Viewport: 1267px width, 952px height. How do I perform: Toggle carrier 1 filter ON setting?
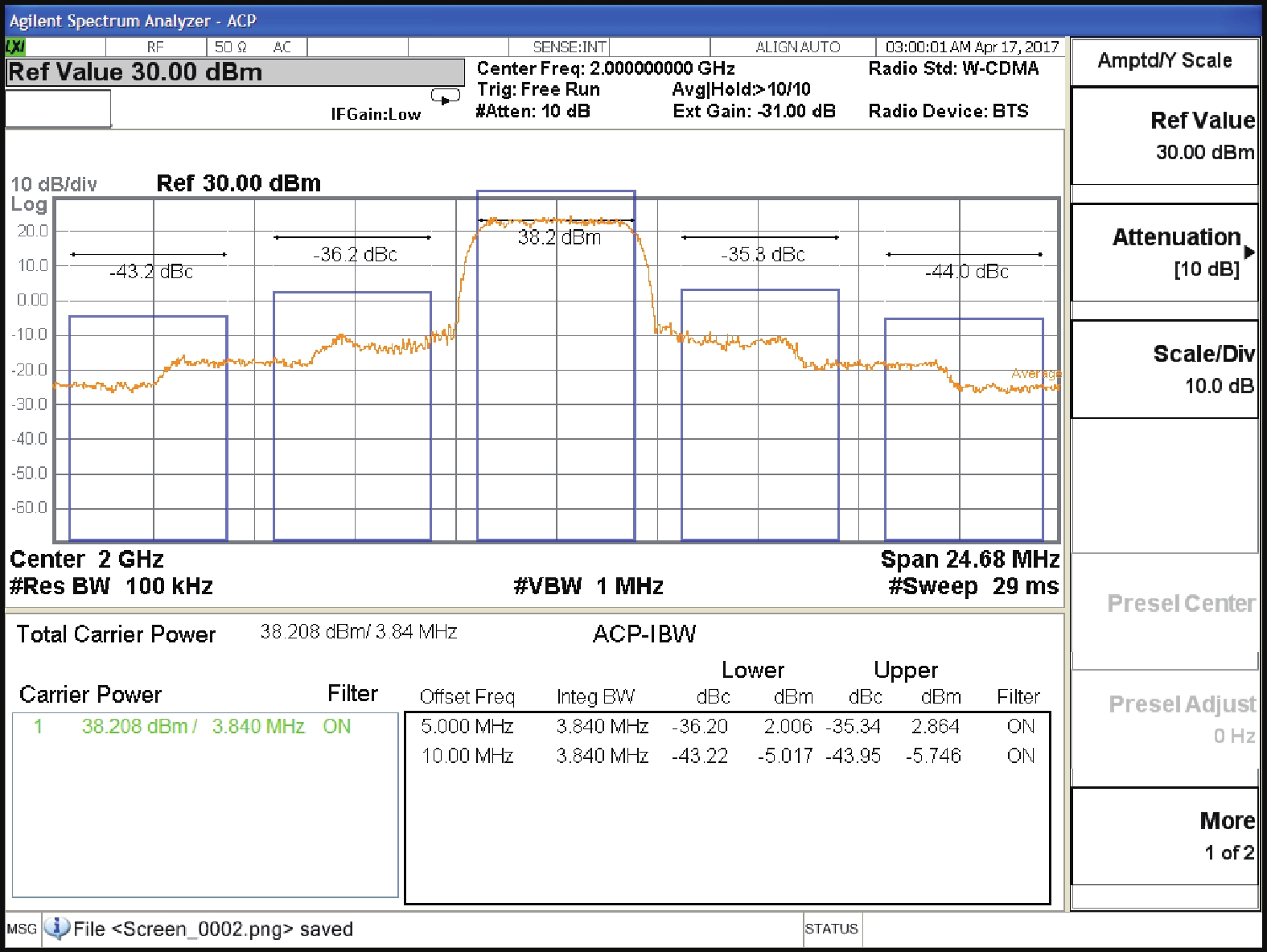tap(337, 726)
